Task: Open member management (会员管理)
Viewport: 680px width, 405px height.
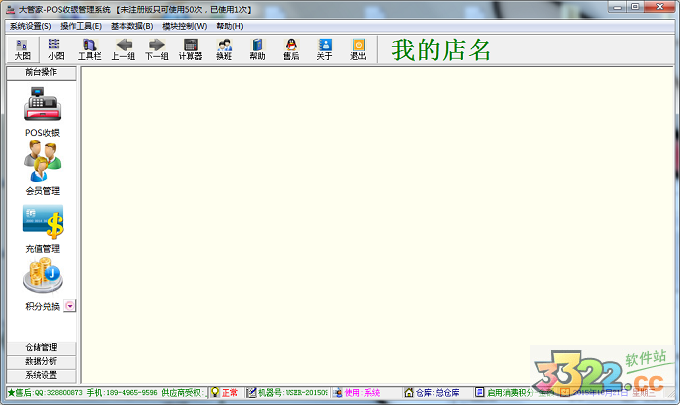Action: (42, 160)
